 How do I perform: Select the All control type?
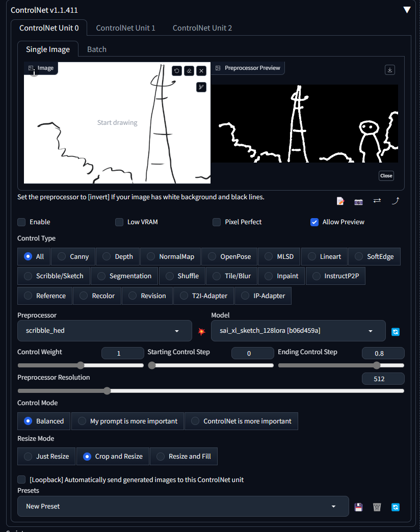click(34, 256)
